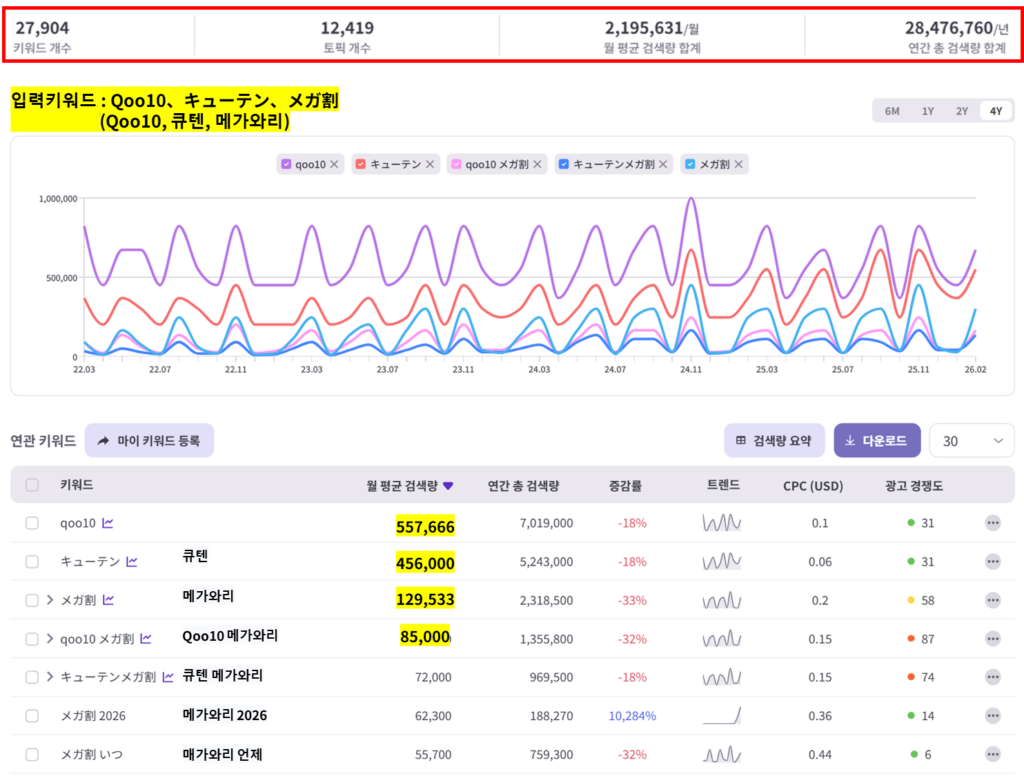Remove the qoo10 chip from chart legend

(334, 164)
